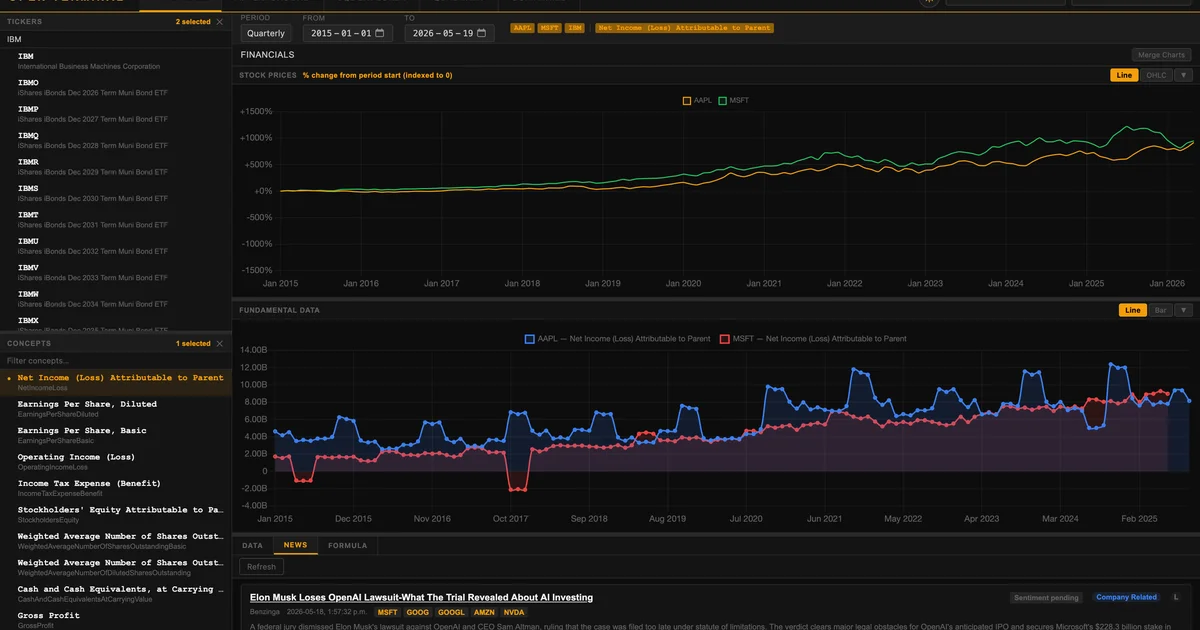The width and height of the screenshot is (1200, 630).
Task: Focus the ticker search field containing IBM
Action: [x=116, y=39]
